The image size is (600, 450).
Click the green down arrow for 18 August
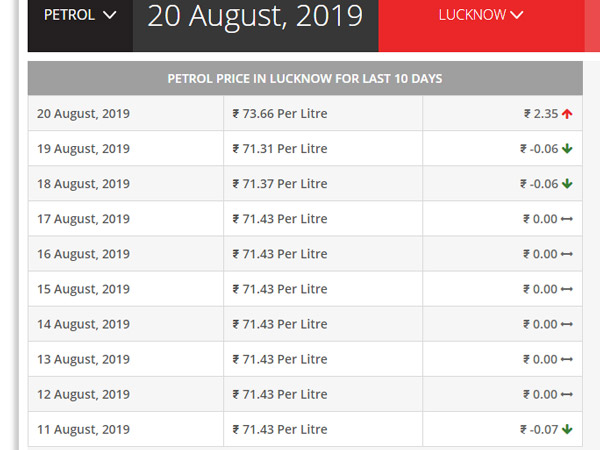(567, 184)
